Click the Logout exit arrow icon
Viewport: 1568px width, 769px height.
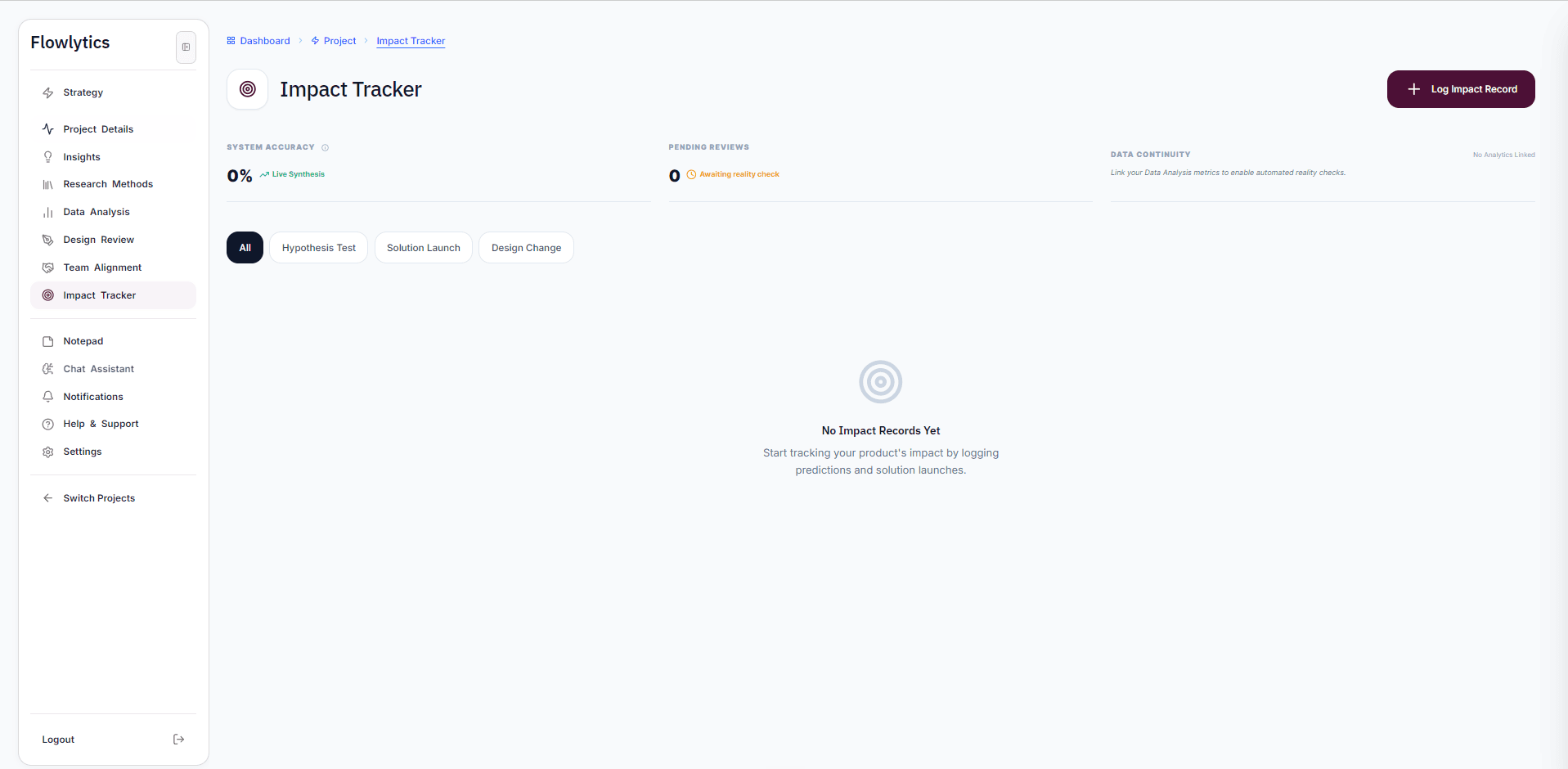click(179, 740)
